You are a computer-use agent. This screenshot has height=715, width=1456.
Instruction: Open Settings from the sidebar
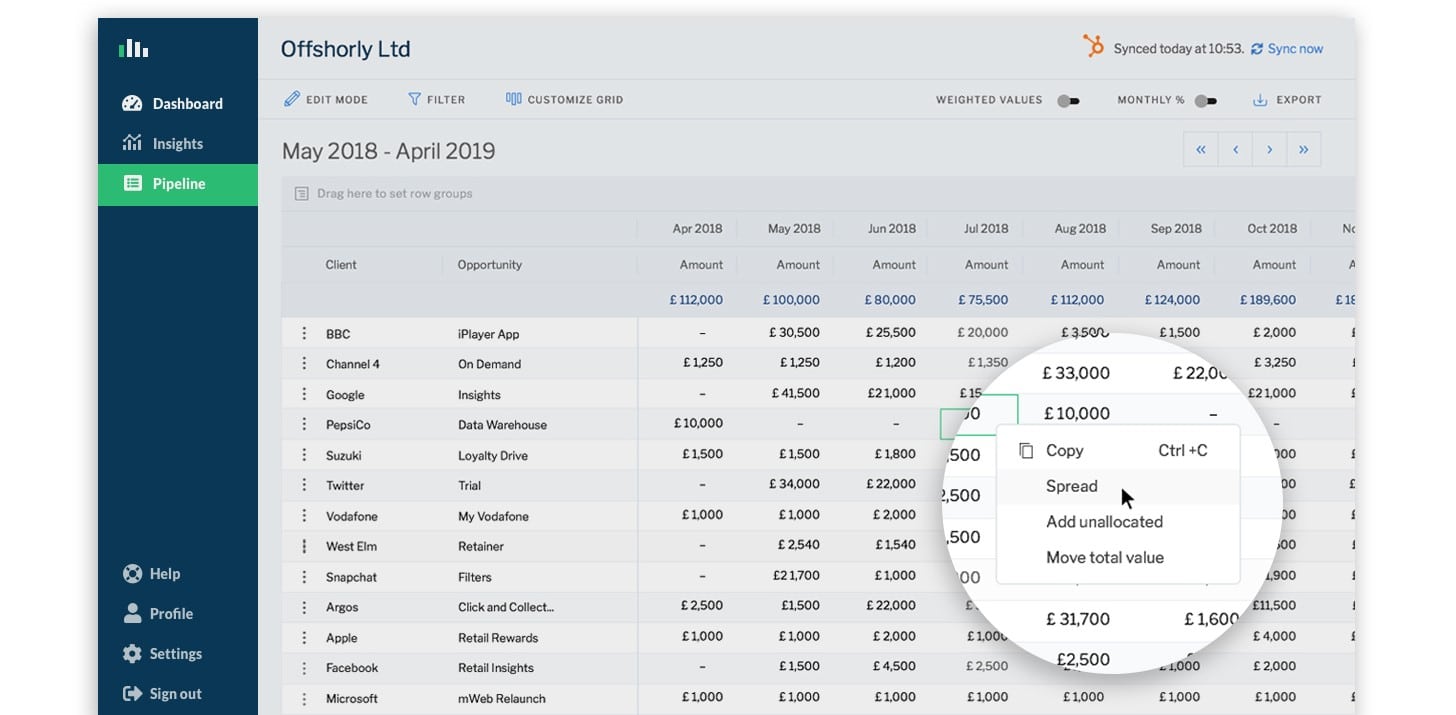(178, 654)
